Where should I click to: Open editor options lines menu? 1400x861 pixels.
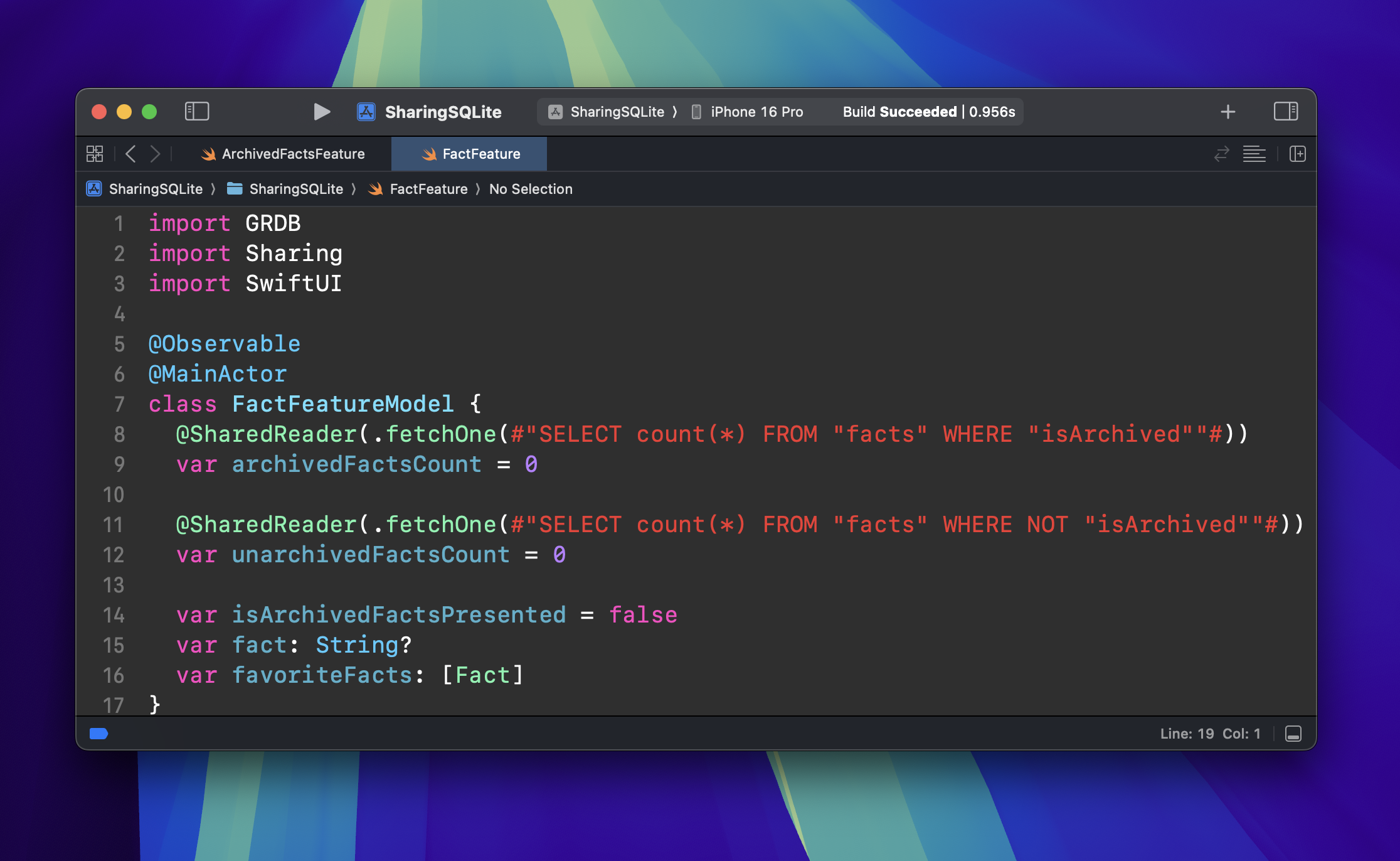[1254, 154]
